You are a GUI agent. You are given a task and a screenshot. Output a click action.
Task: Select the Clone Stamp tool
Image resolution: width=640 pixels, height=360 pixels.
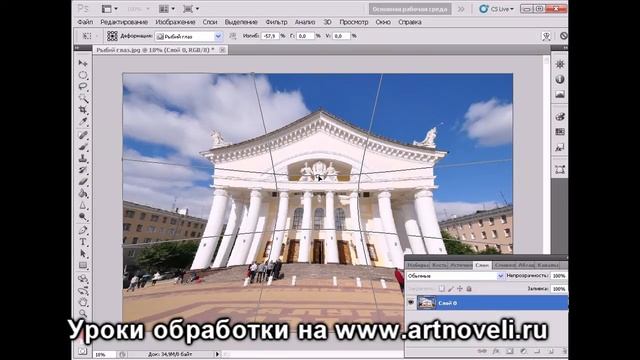click(83, 158)
